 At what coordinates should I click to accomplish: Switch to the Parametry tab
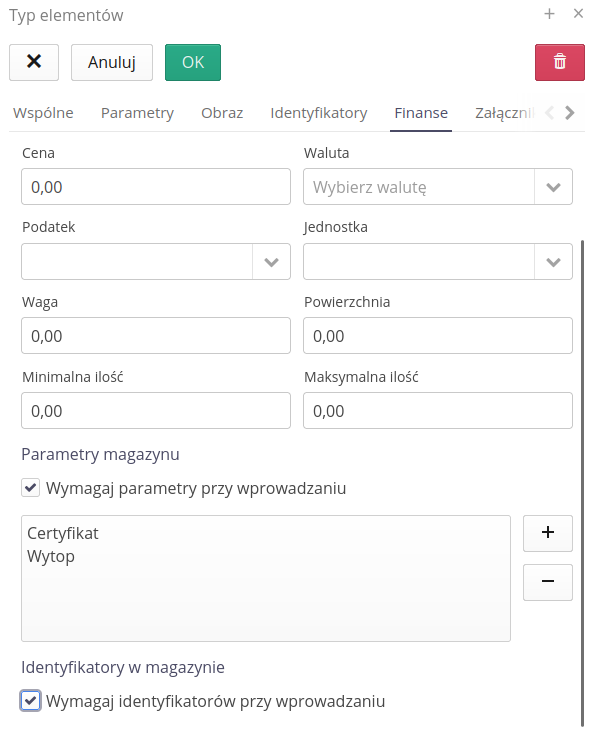(137, 113)
